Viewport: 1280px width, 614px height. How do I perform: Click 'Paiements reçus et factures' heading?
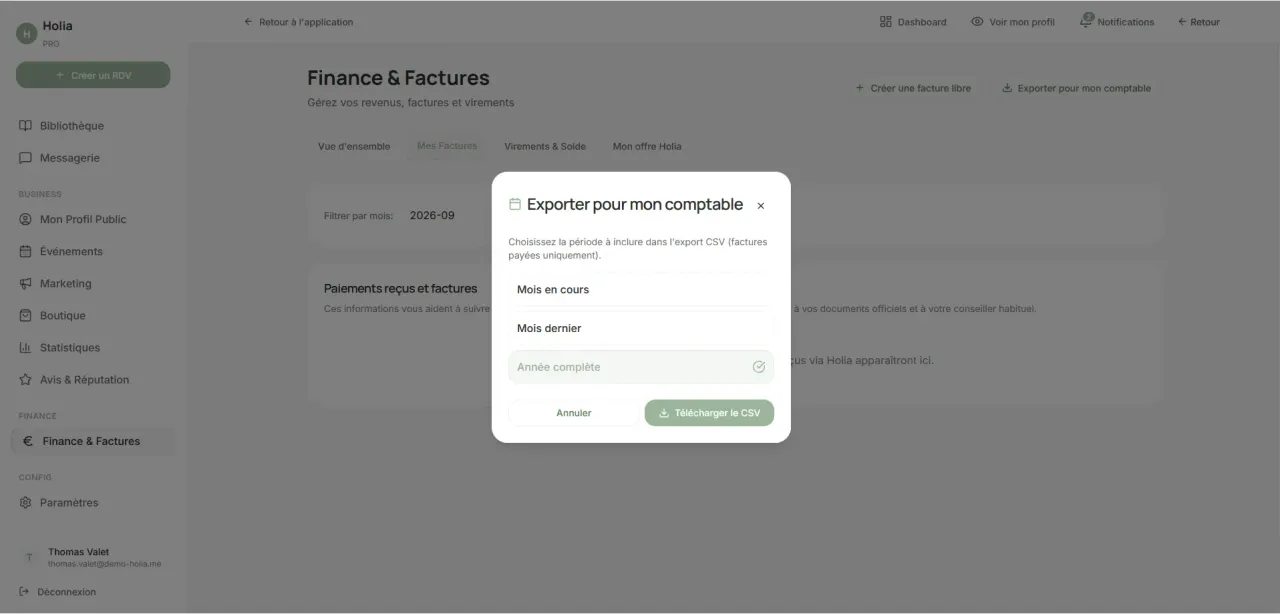pos(400,288)
